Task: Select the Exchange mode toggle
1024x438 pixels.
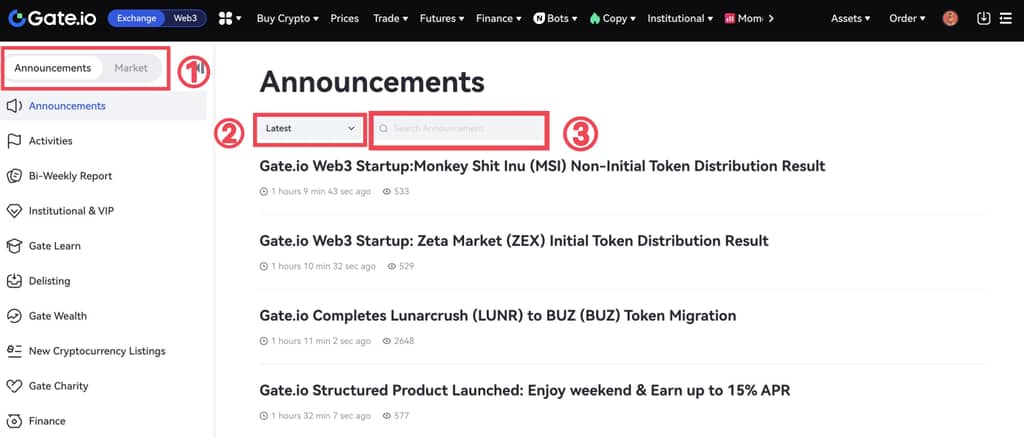Action: (x=133, y=18)
